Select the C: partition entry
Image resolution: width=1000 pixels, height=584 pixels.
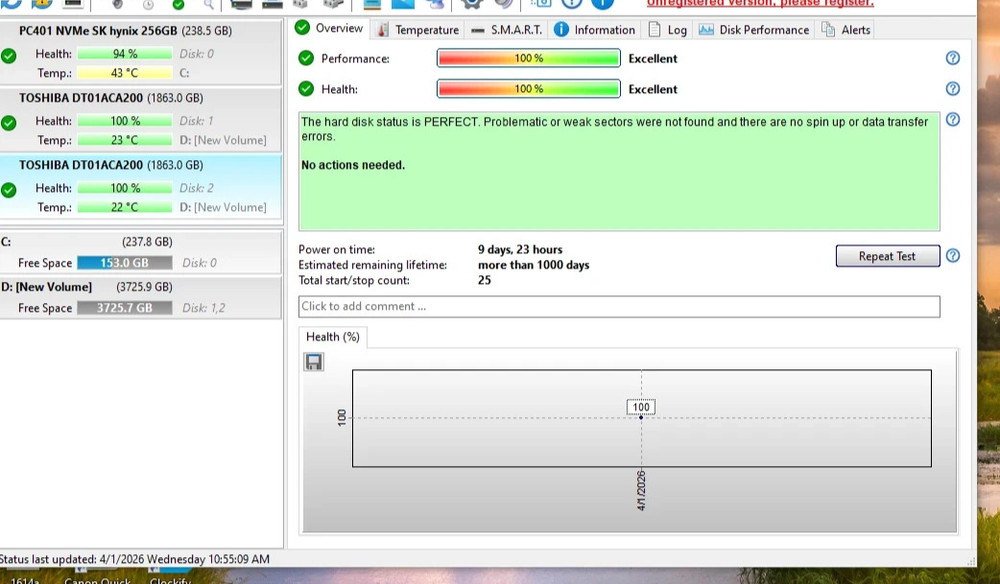coord(140,252)
